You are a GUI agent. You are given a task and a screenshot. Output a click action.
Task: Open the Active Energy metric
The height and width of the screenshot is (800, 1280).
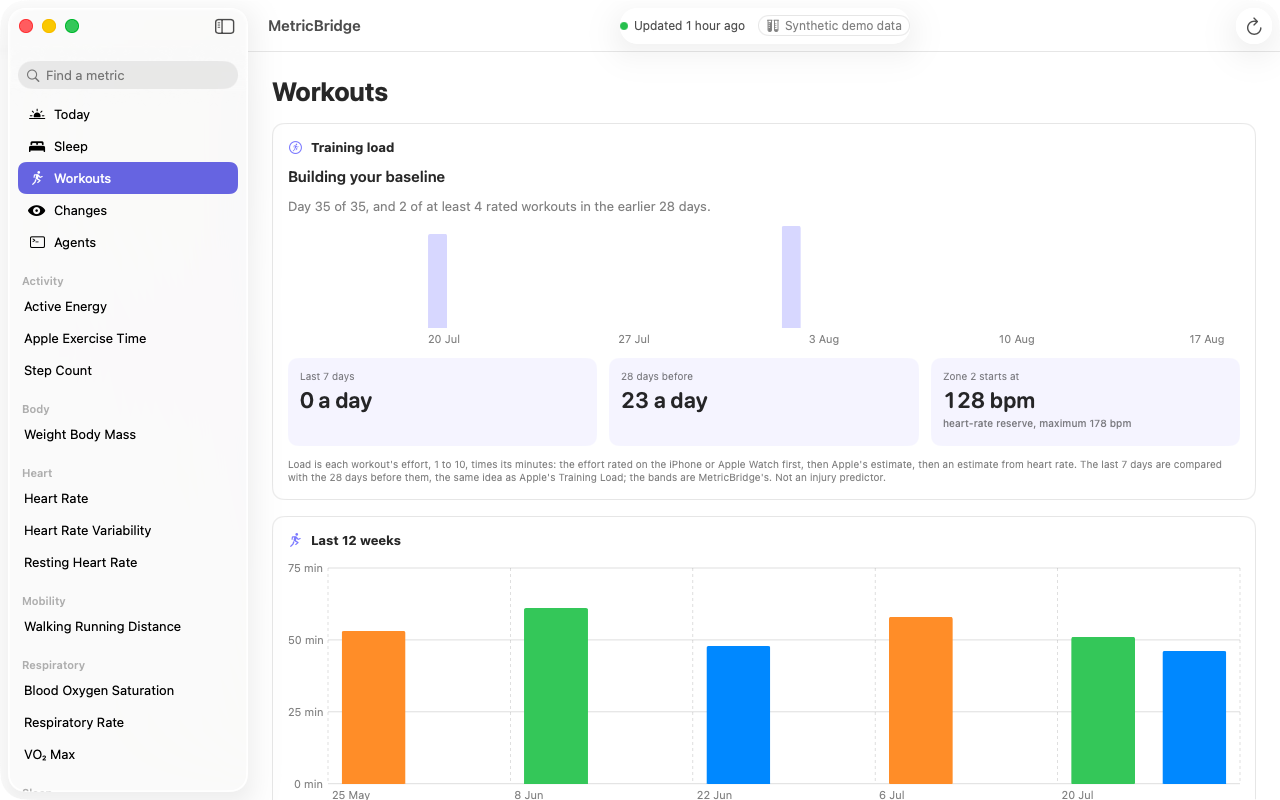[x=128, y=306]
